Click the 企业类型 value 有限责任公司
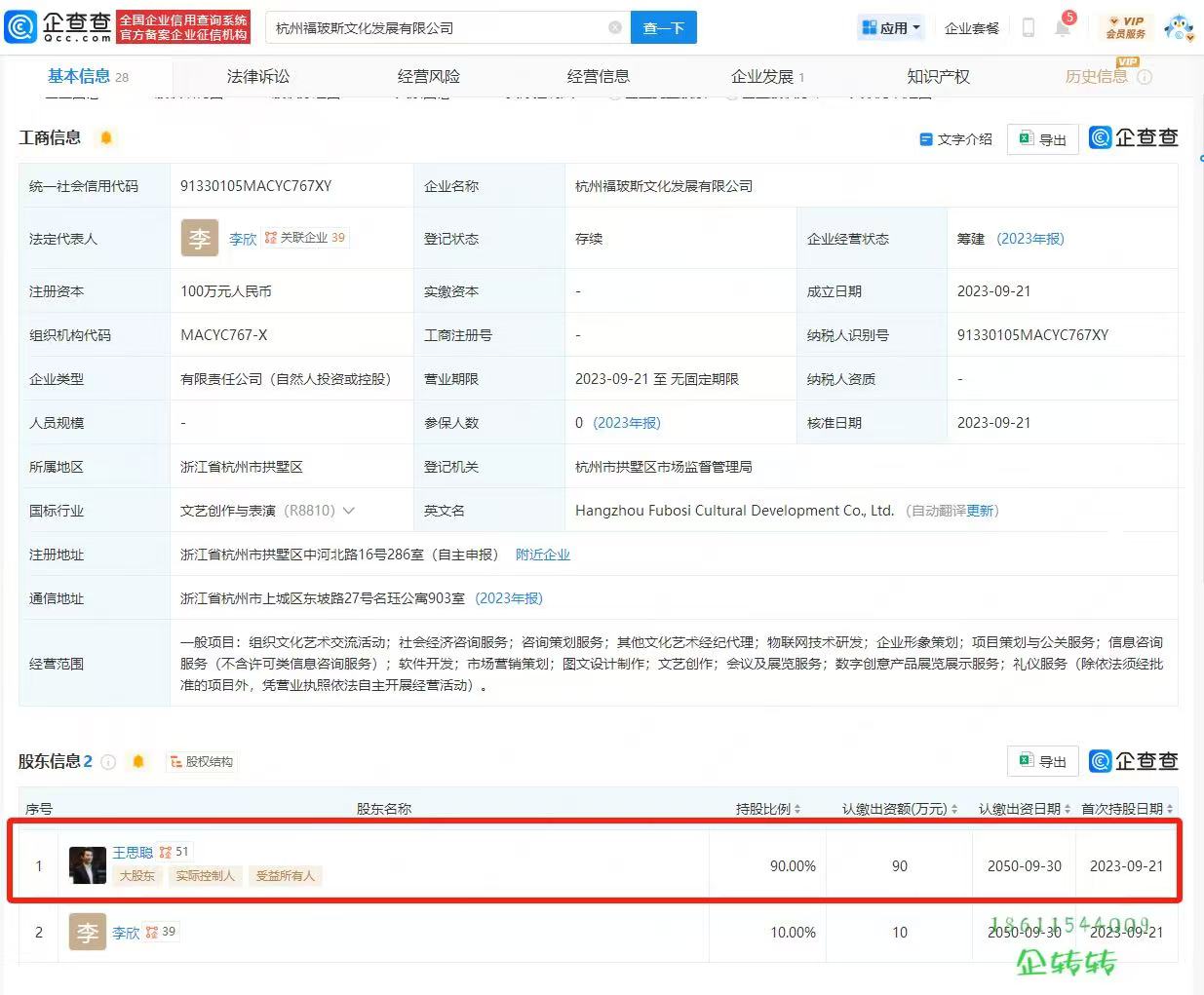 click(x=286, y=379)
